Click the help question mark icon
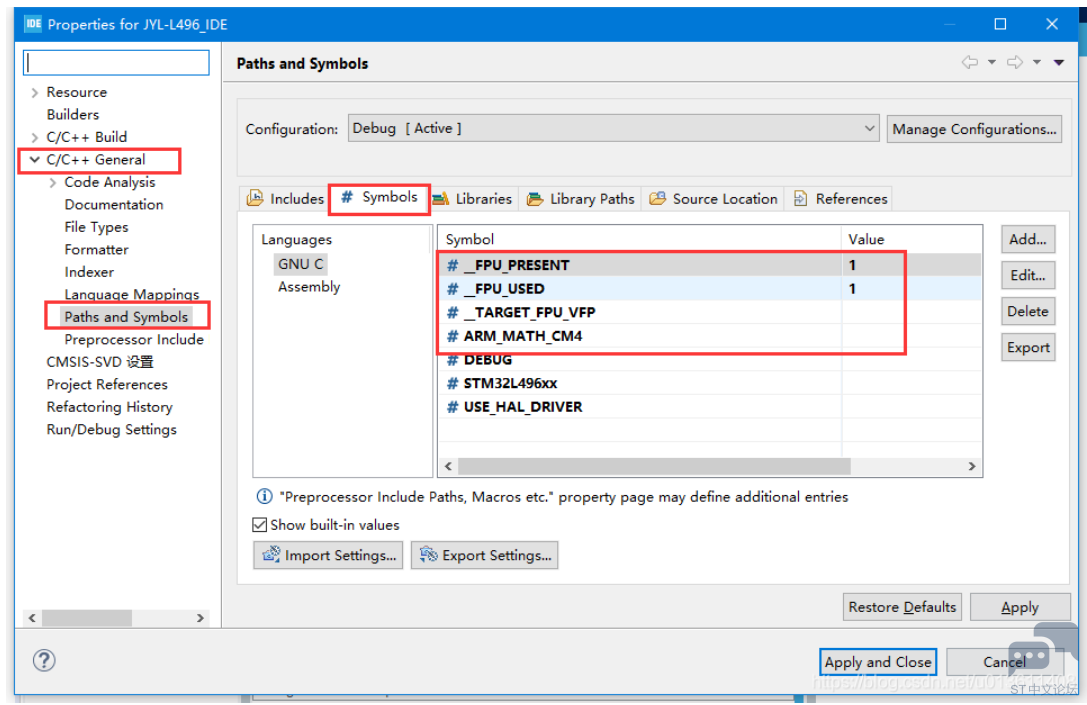Screen dimensions: 1087x705 pos(44,660)
